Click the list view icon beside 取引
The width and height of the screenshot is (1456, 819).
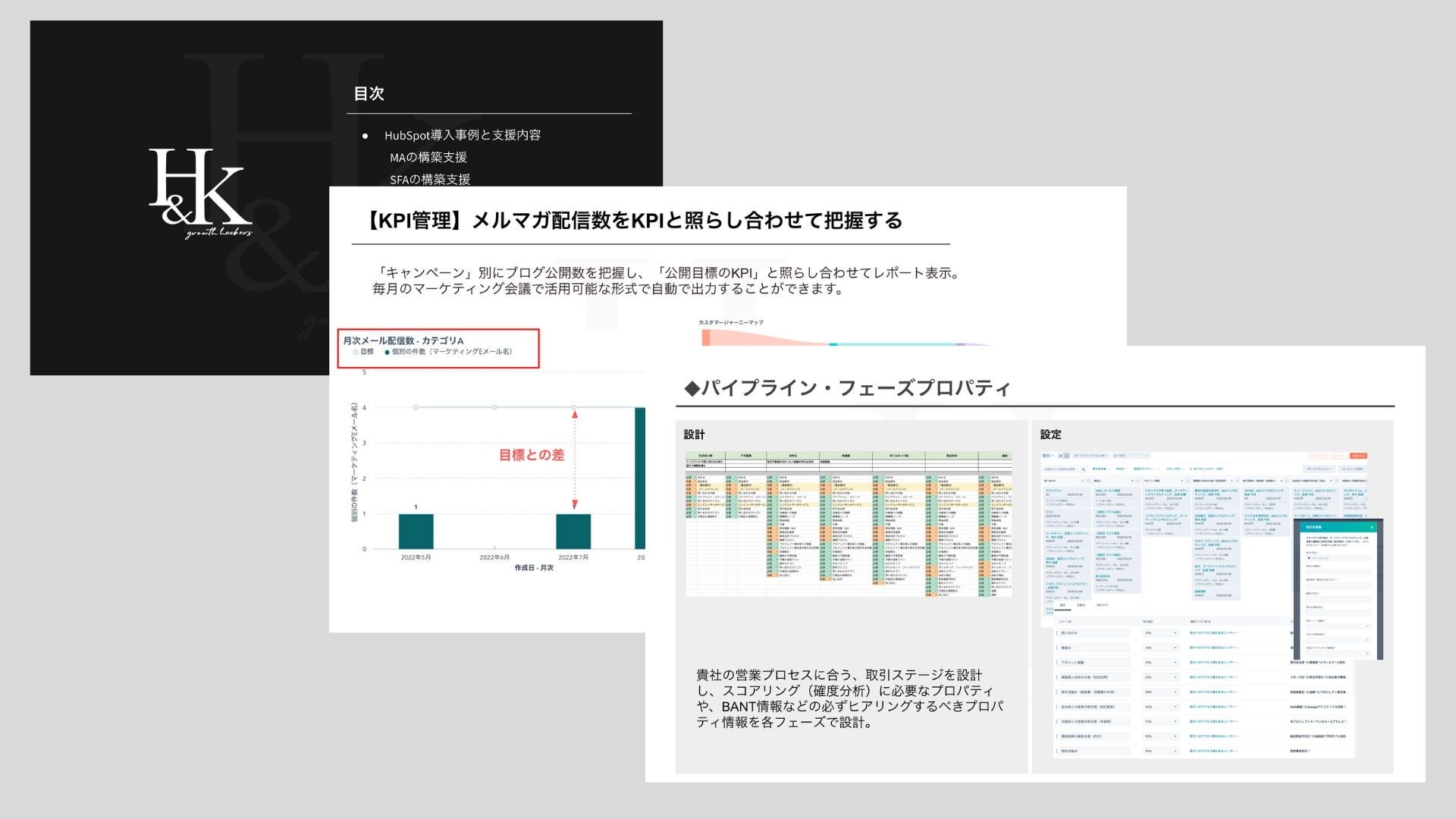[x=1060, y=456]
